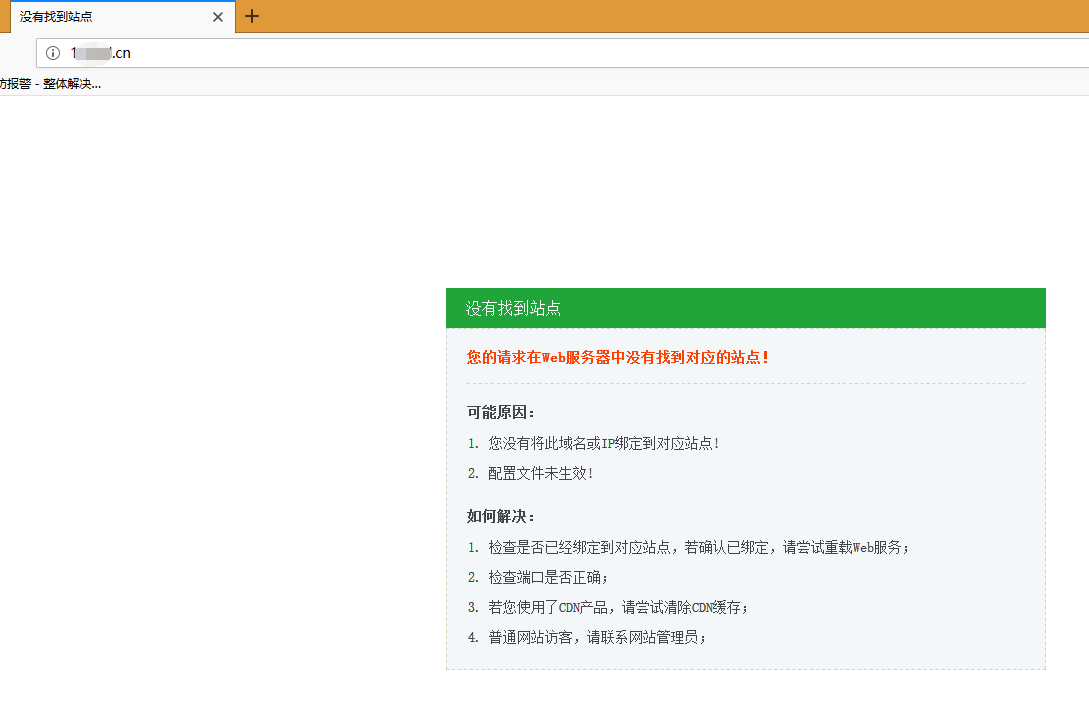
Task: Select solution about 清除CDN缓存
Action: [618, 607]
